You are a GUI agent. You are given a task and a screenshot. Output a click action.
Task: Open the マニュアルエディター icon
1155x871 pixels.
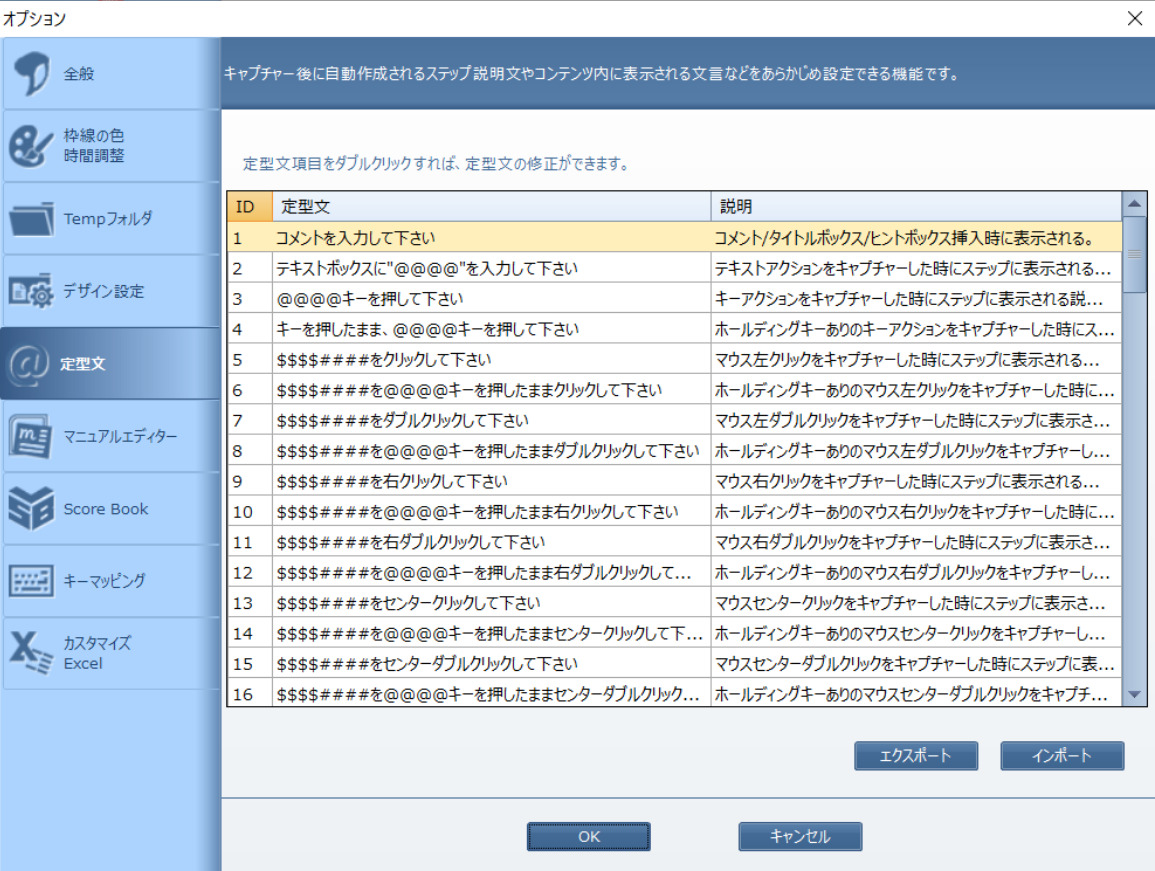(x=32, y=437)
